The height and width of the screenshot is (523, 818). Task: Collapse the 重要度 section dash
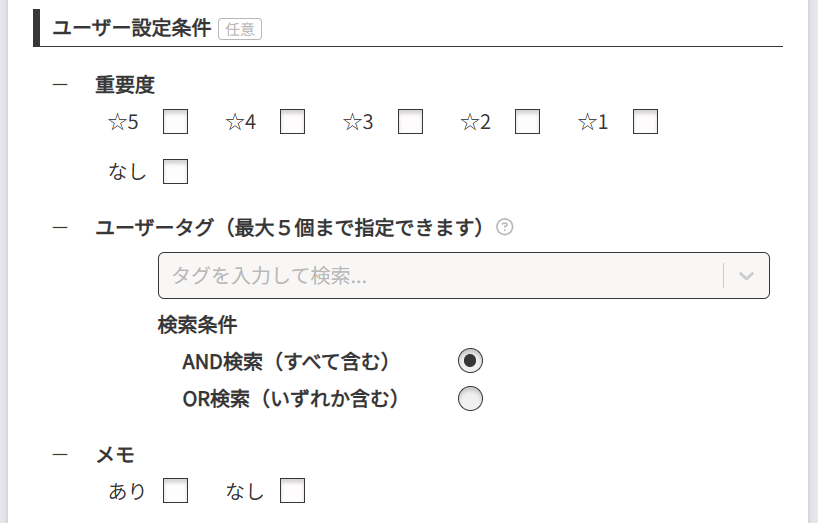pyautogui.click(x=60, y=86)
